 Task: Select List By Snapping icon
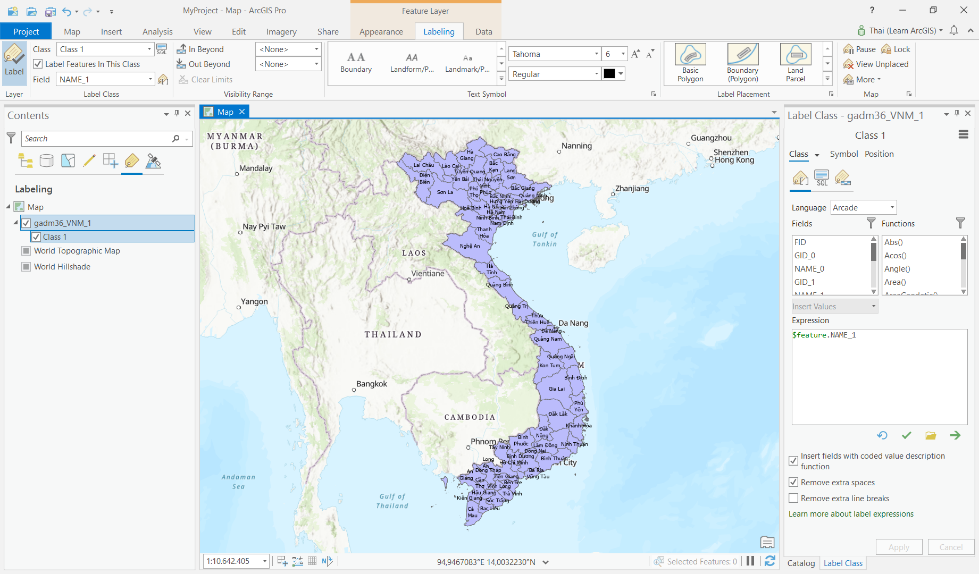(111, 161)
